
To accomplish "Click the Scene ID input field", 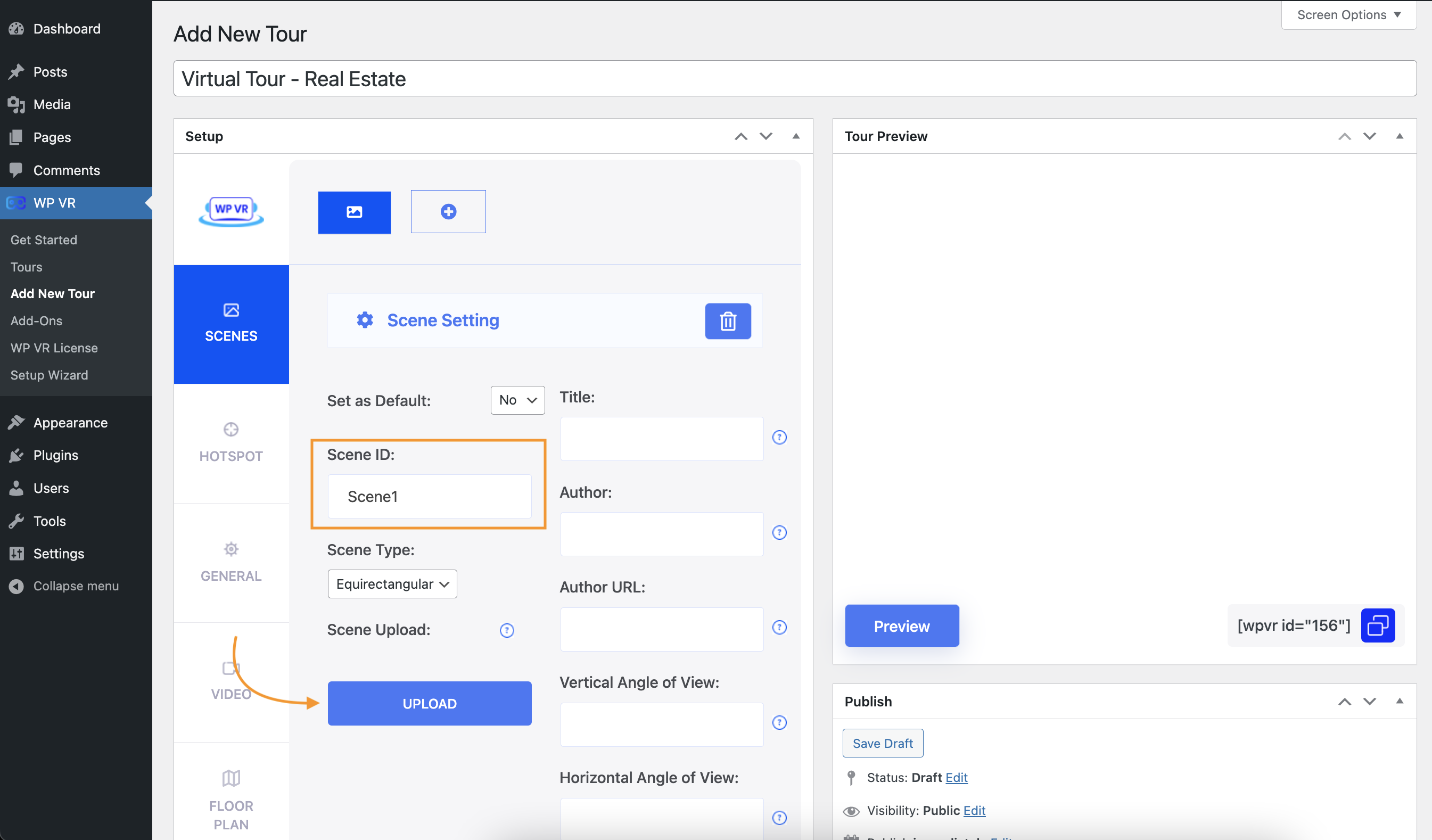I will 430,496.
